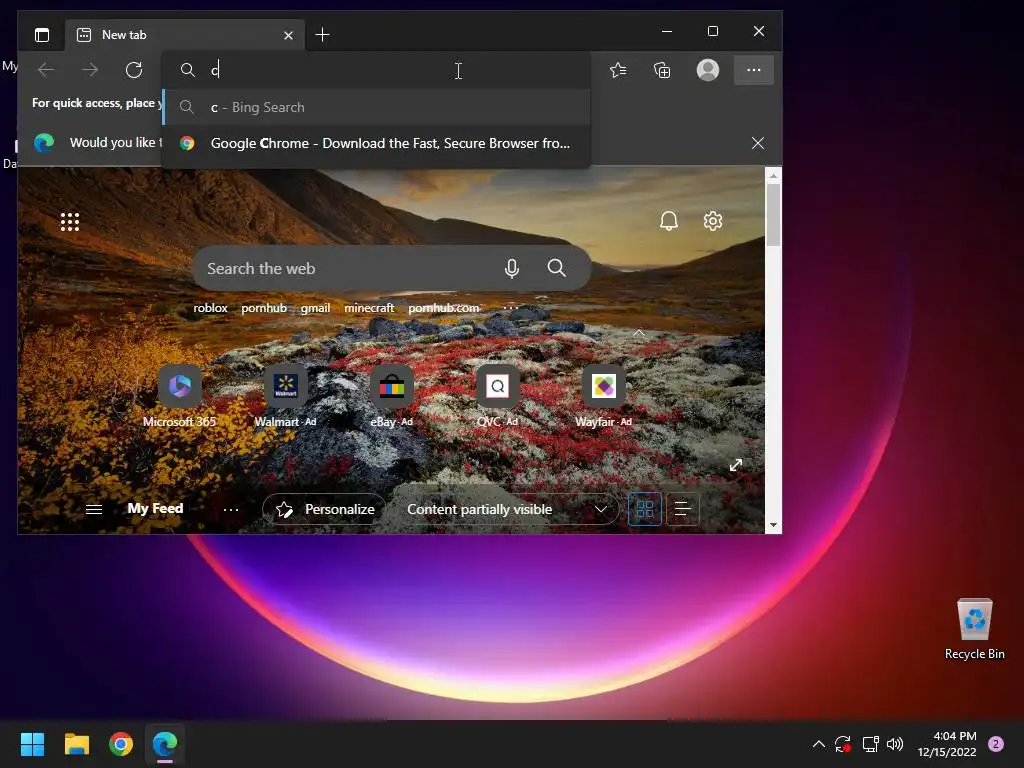Open the Windows Start menu
Image resolution: width=1024 pixels, height=768 pixels.
point(32,744)
